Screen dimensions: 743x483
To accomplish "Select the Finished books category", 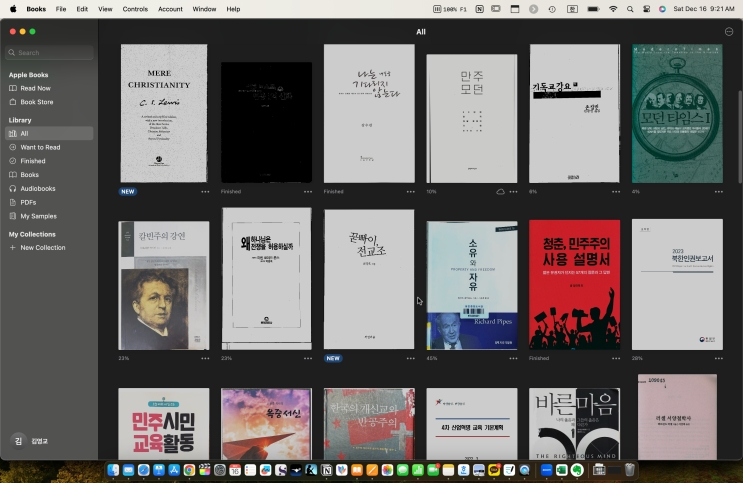I will point(32,161).
